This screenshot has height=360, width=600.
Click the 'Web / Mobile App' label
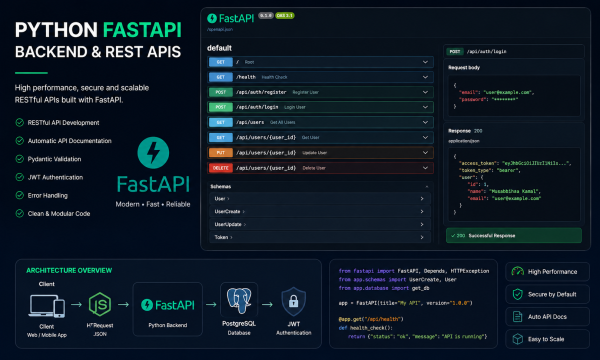click(x=47, y=335)
